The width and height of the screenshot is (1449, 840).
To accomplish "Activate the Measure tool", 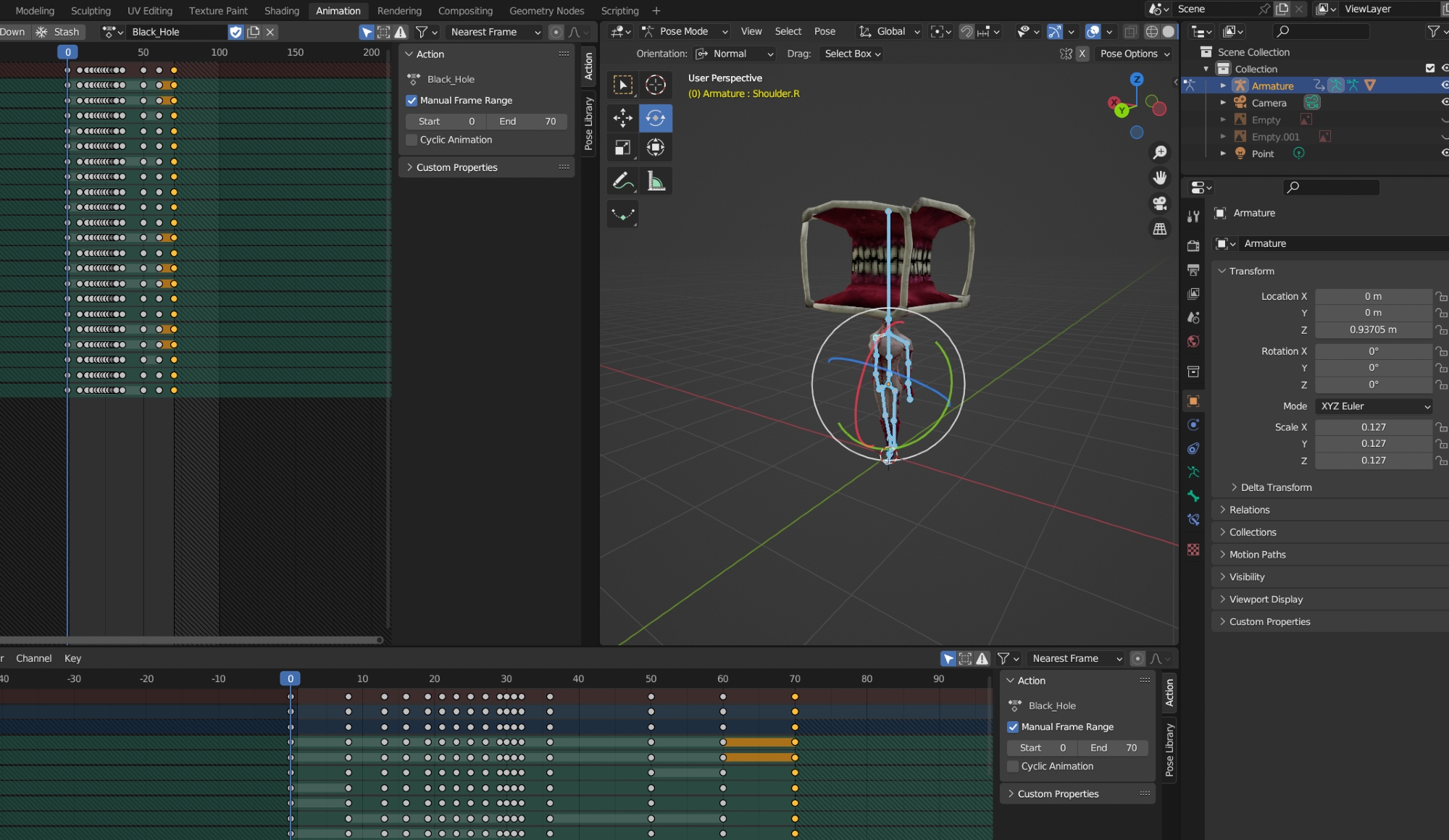I will point(656,181).
